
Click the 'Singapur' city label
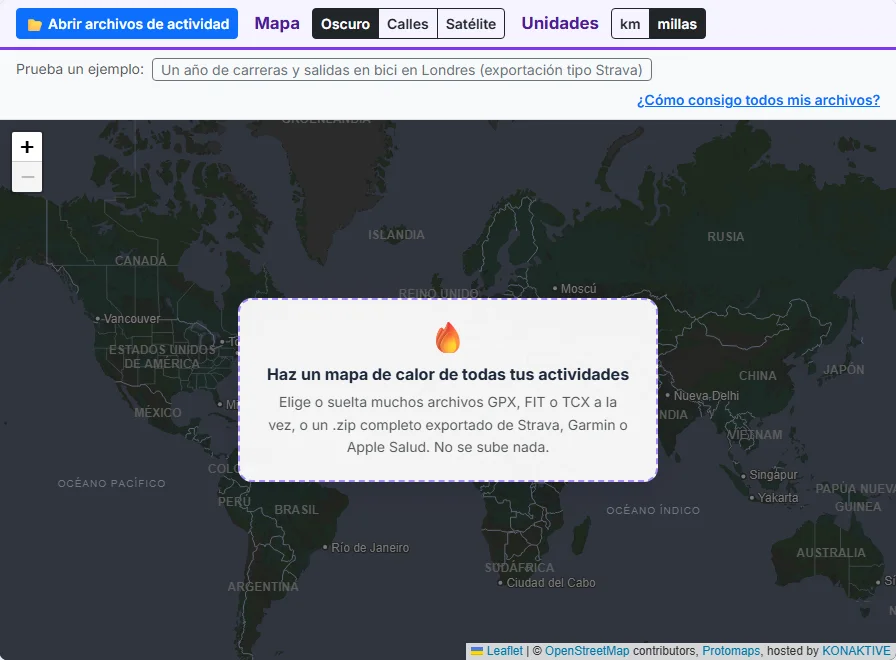click(773, 475)
